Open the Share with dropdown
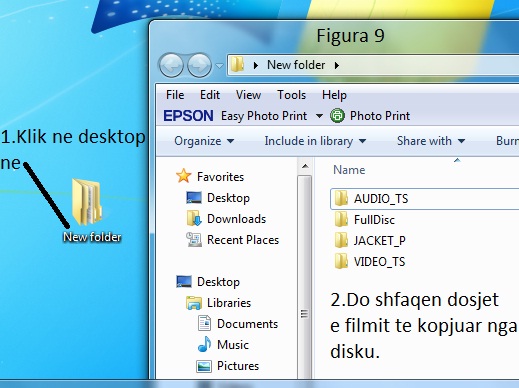Viewport: 519px width, 388px height. [x=431, y=141]
